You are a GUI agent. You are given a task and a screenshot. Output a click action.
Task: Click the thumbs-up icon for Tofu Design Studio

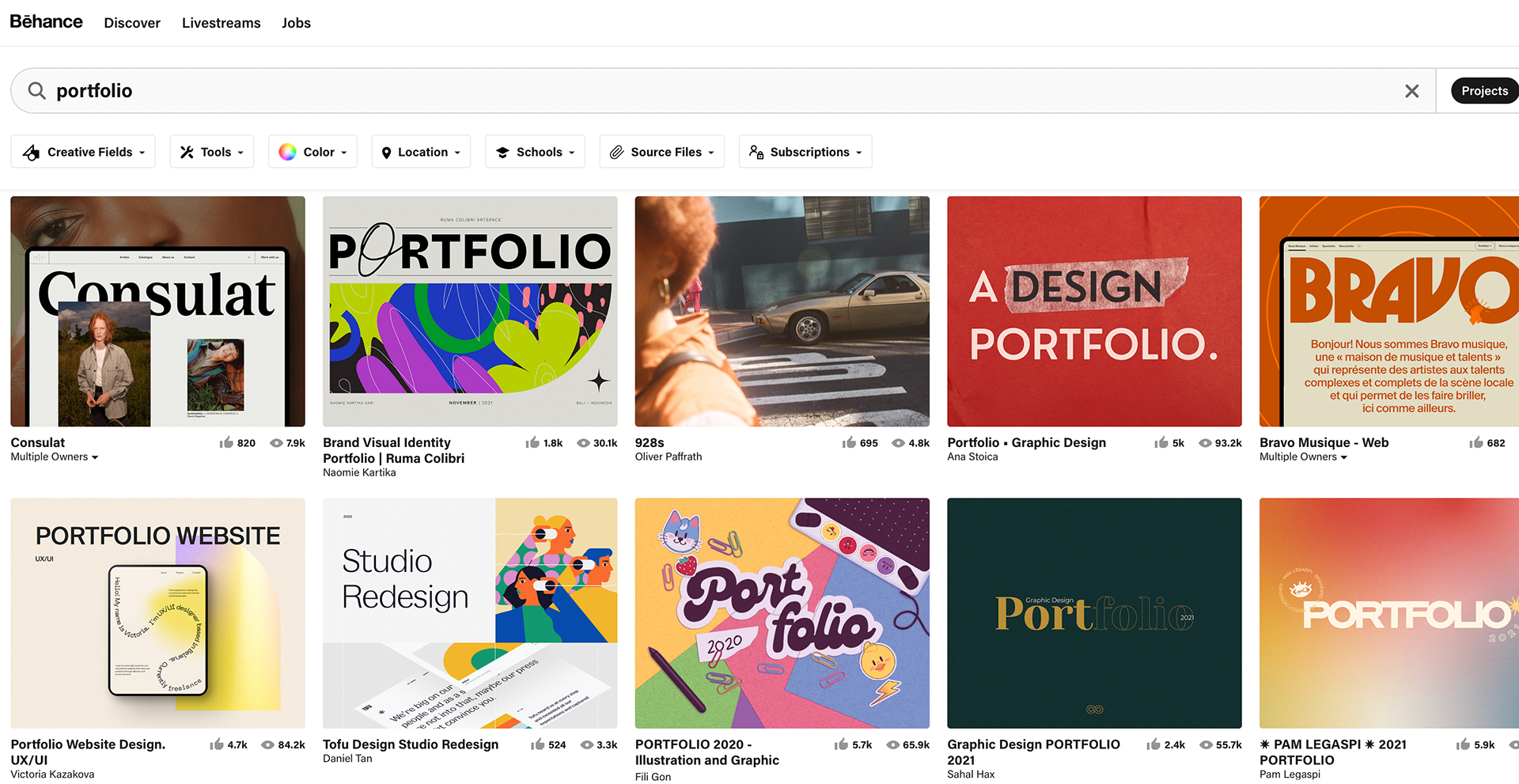(538, 744)
